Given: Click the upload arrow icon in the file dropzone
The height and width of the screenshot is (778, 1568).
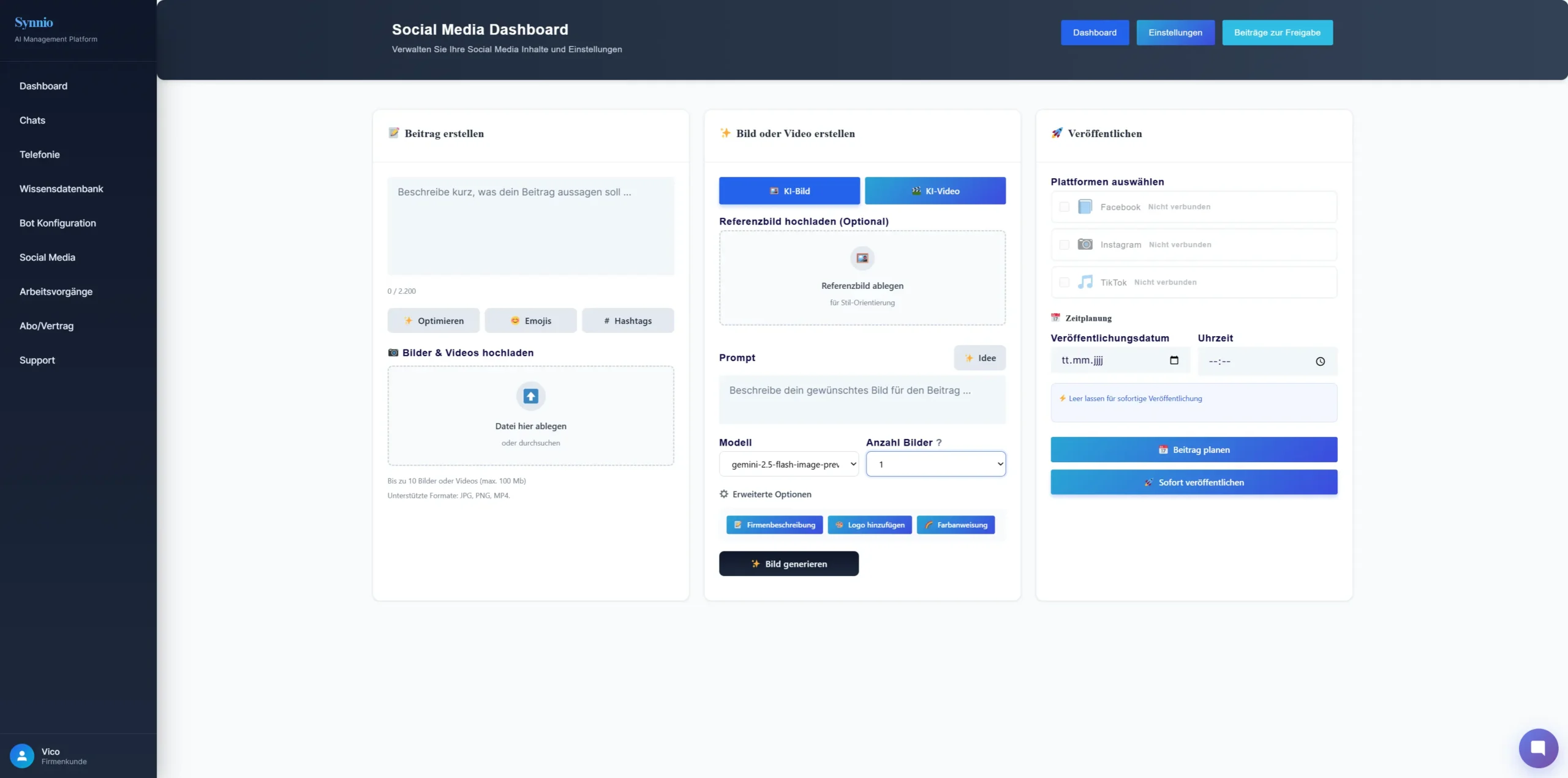Looking at the screenshot, I should (530, 396).
